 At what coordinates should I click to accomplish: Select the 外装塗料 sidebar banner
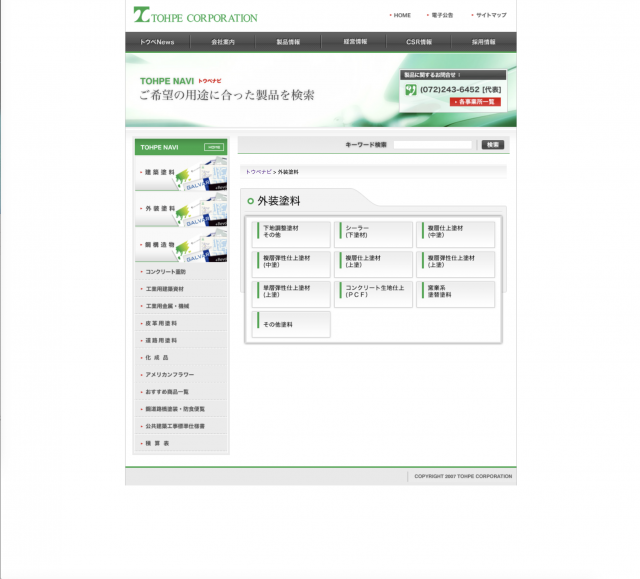[x=181, y=209]
